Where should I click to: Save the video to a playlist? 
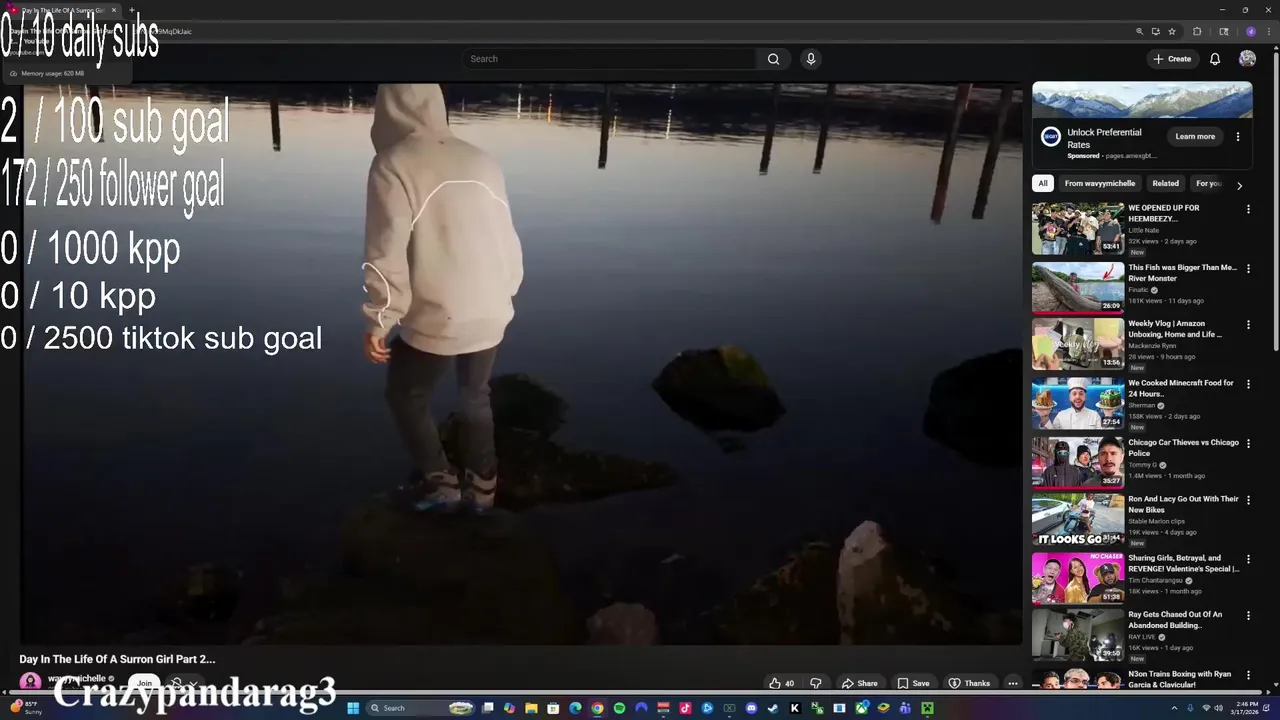[913, 683]
